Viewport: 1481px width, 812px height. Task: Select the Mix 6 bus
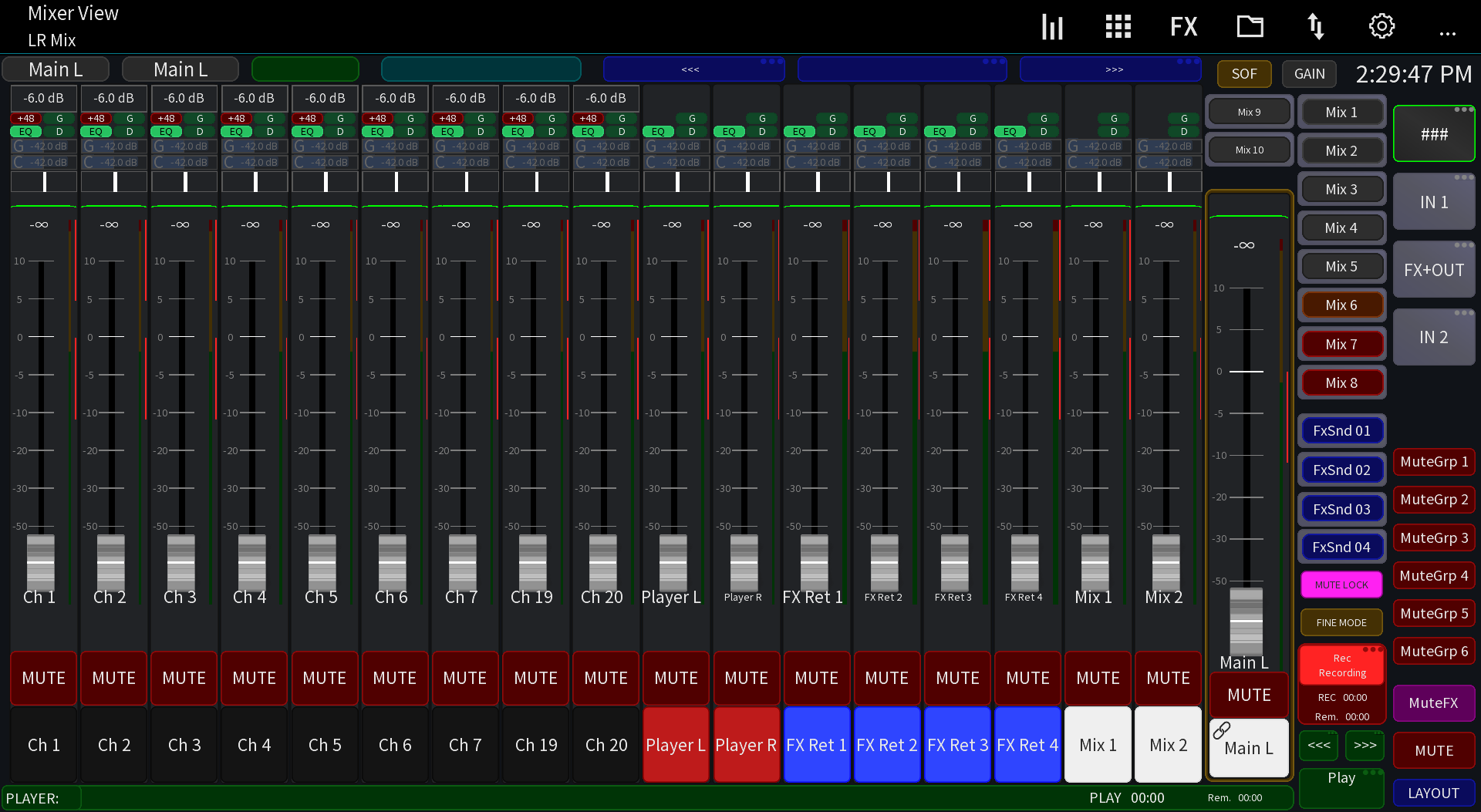(x=1341, y=305)
